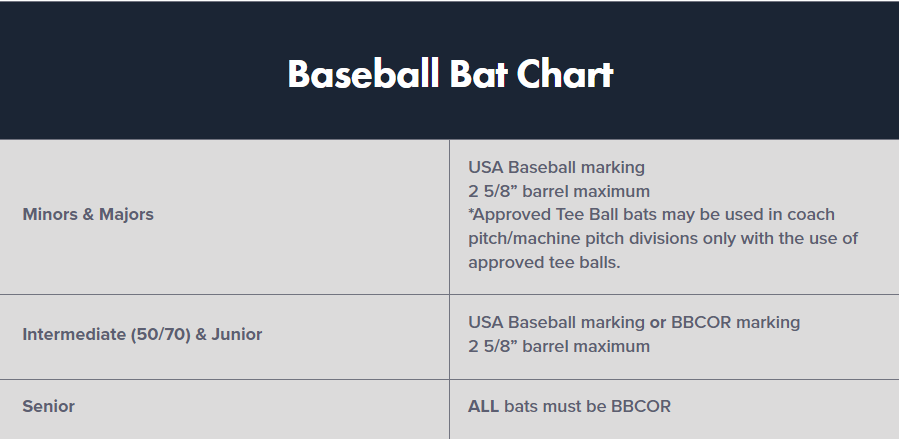899x439 pixels.
Task: Click the Baseball Bat Chart heading
Action: click(x=450, y=74)
